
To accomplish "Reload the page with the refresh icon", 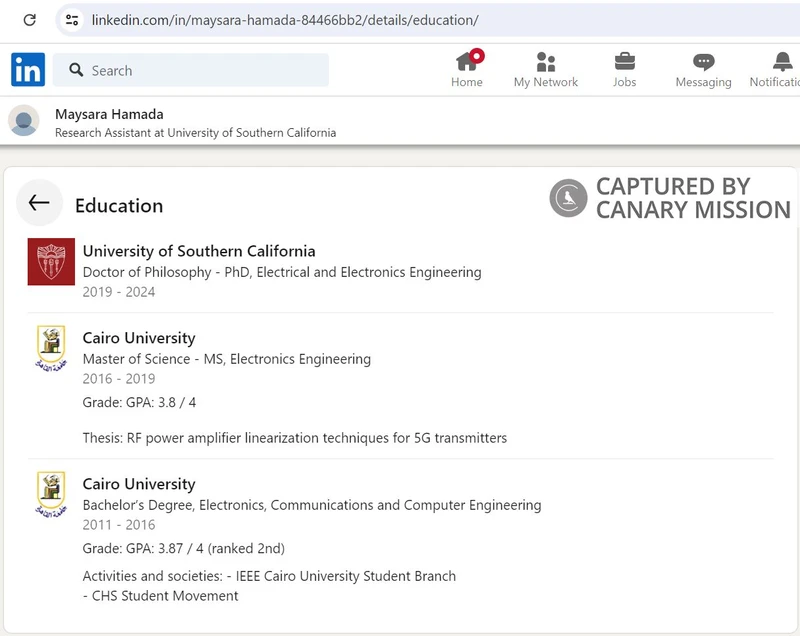I will [x=30, y=20].
